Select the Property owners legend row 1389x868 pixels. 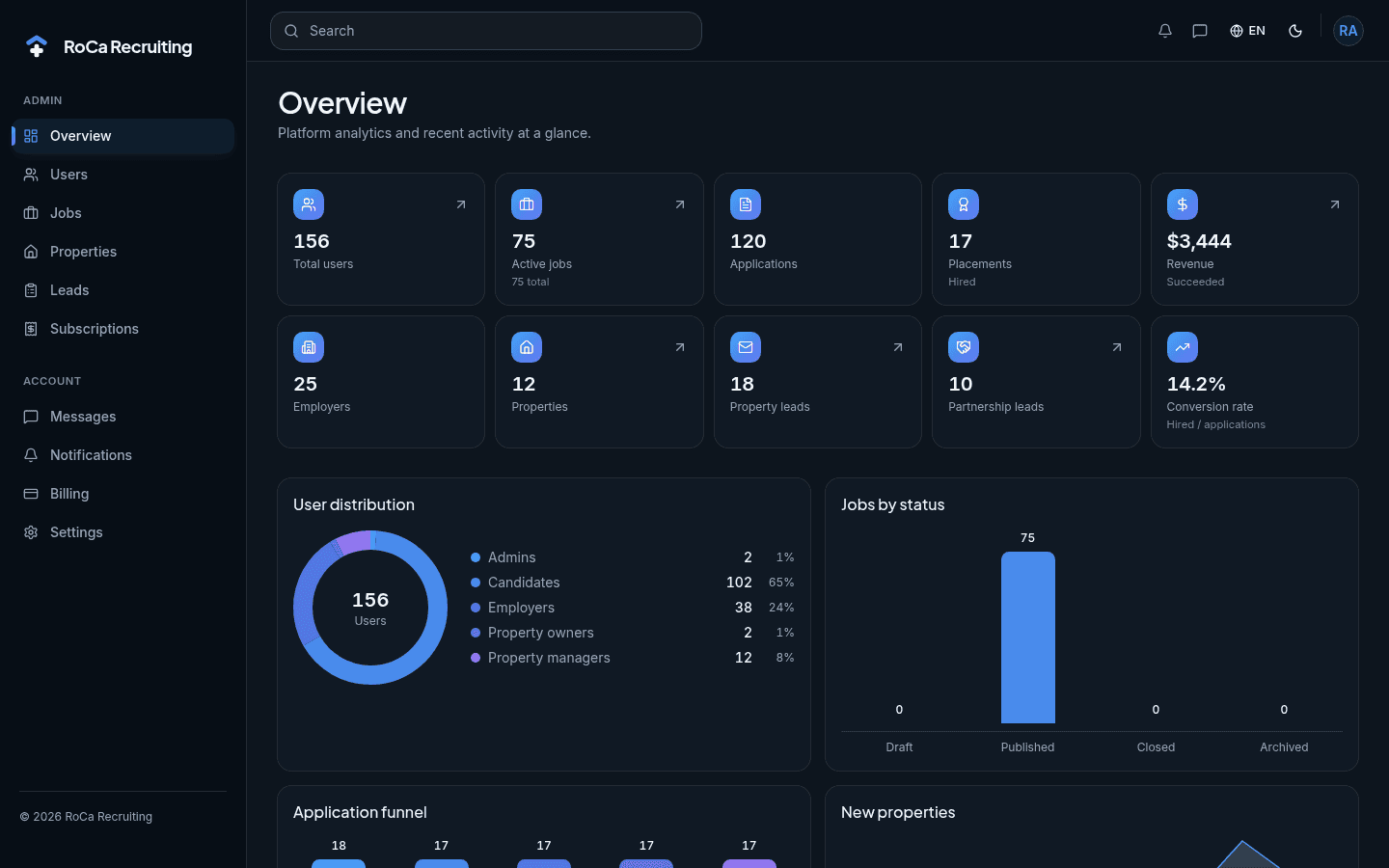click(633, 633)
